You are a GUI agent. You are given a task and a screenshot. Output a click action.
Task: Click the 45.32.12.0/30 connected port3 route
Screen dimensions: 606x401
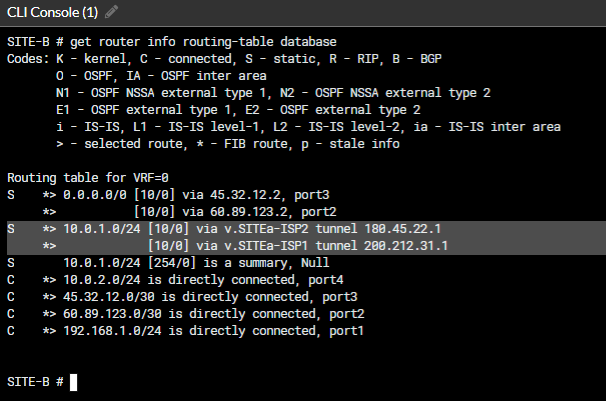tap(206, 295)
